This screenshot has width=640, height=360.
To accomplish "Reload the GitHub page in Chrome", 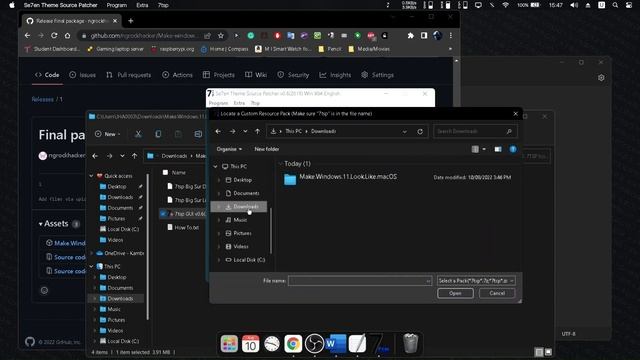I will pos(54,36).
